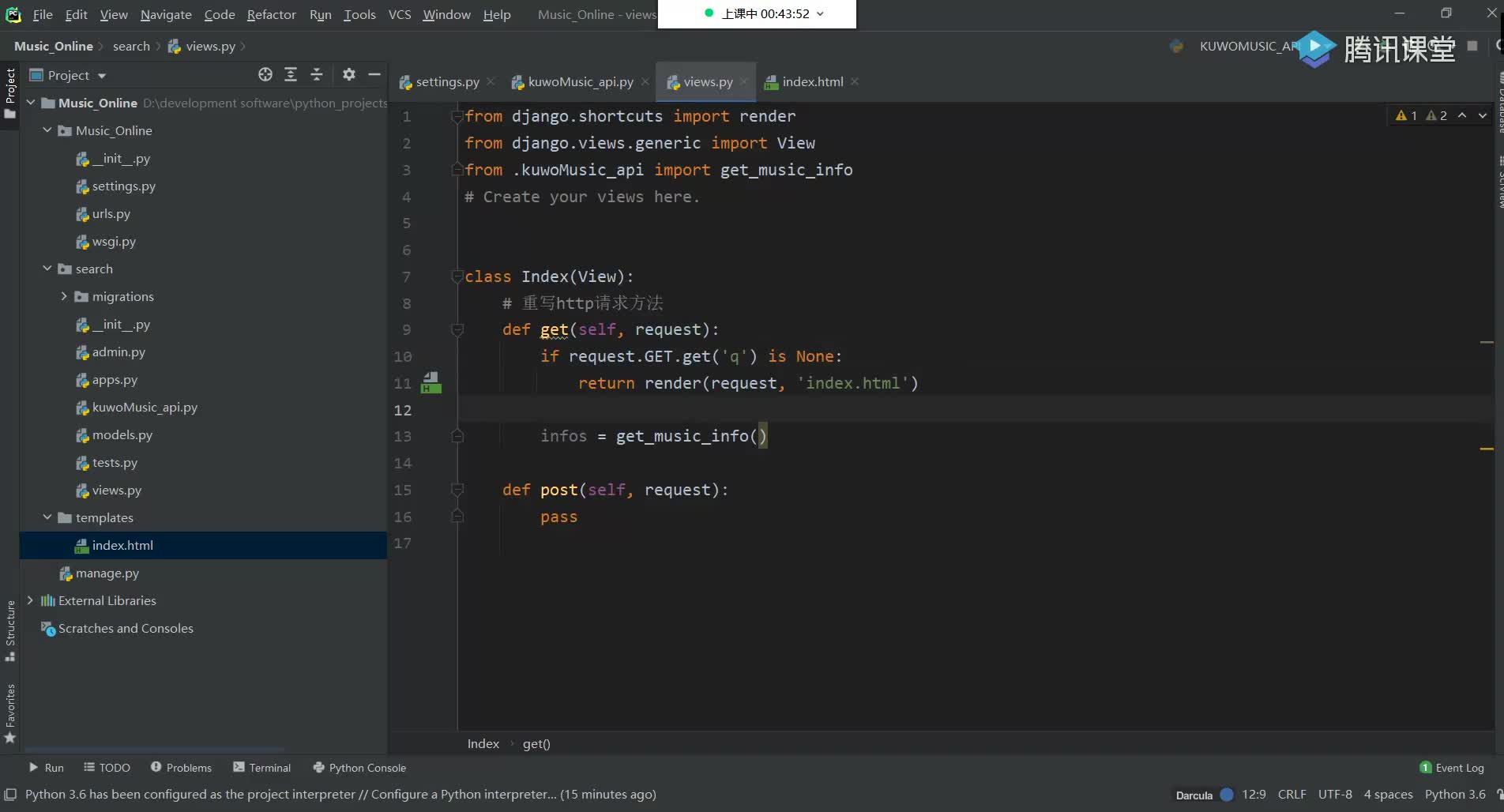The image size is (1504, 812).
Task: Open the Problems tool window
Action: pos(182,768)
